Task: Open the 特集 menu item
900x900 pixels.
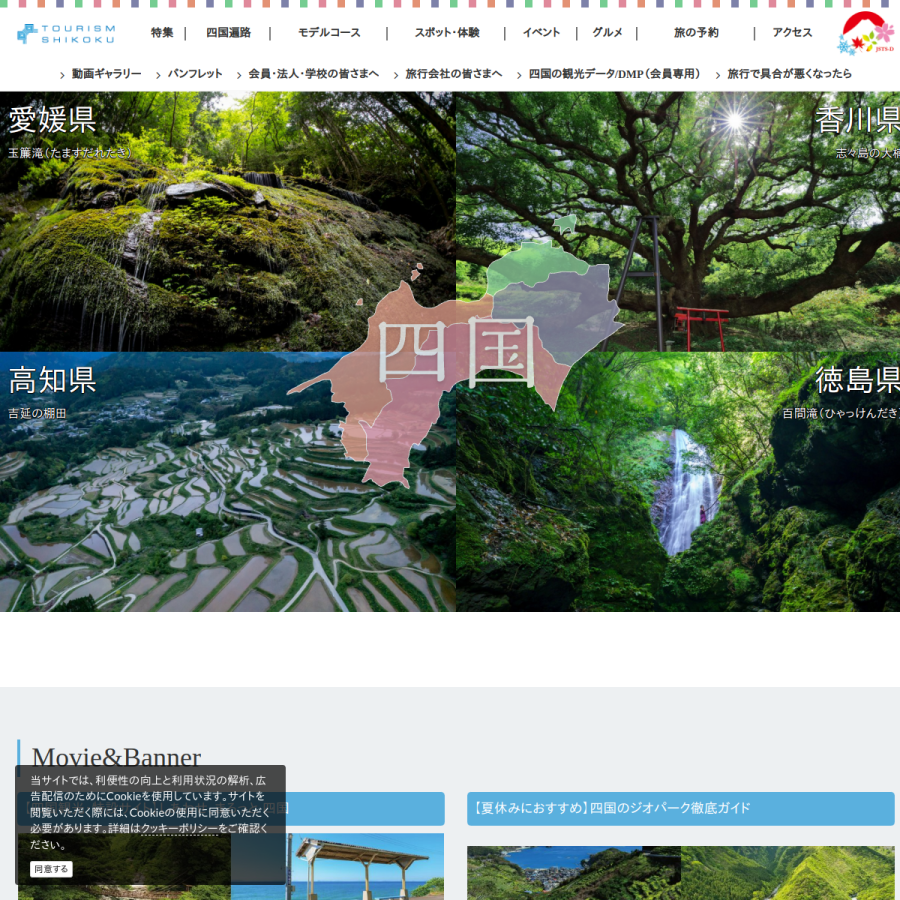Action: pos(162,33)
